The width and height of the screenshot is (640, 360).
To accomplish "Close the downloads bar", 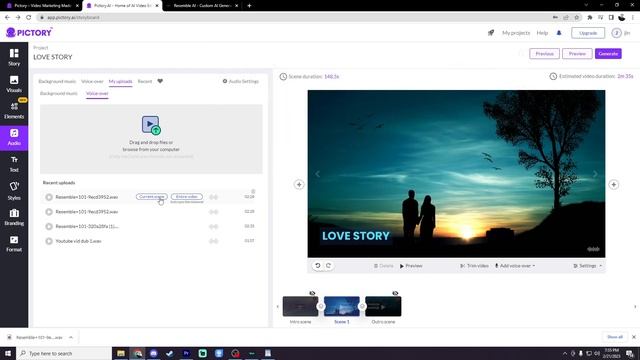I will tap(633, 337).
